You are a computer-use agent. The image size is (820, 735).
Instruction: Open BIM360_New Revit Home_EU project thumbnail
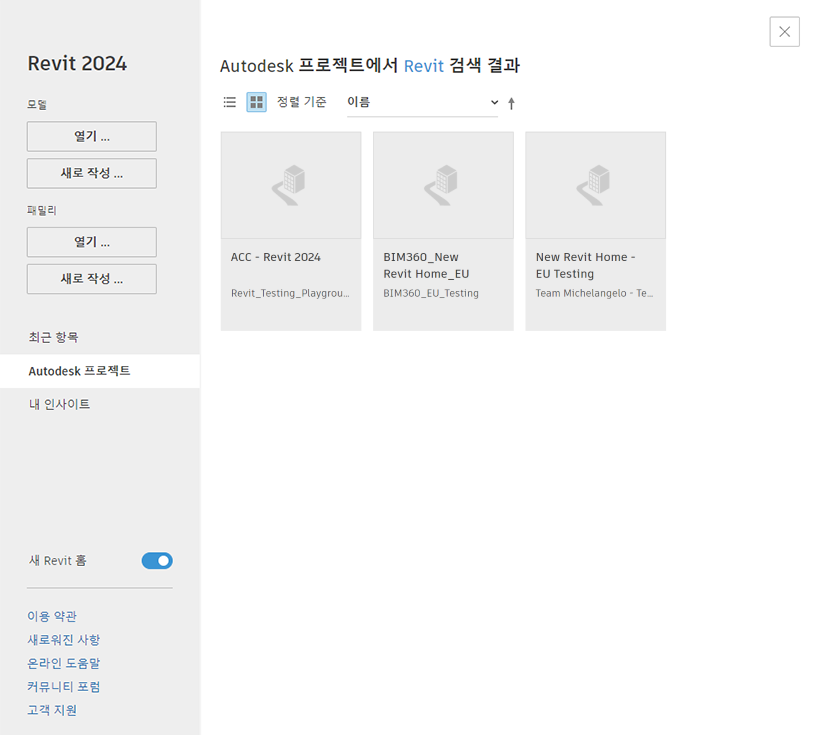(443, 185)
